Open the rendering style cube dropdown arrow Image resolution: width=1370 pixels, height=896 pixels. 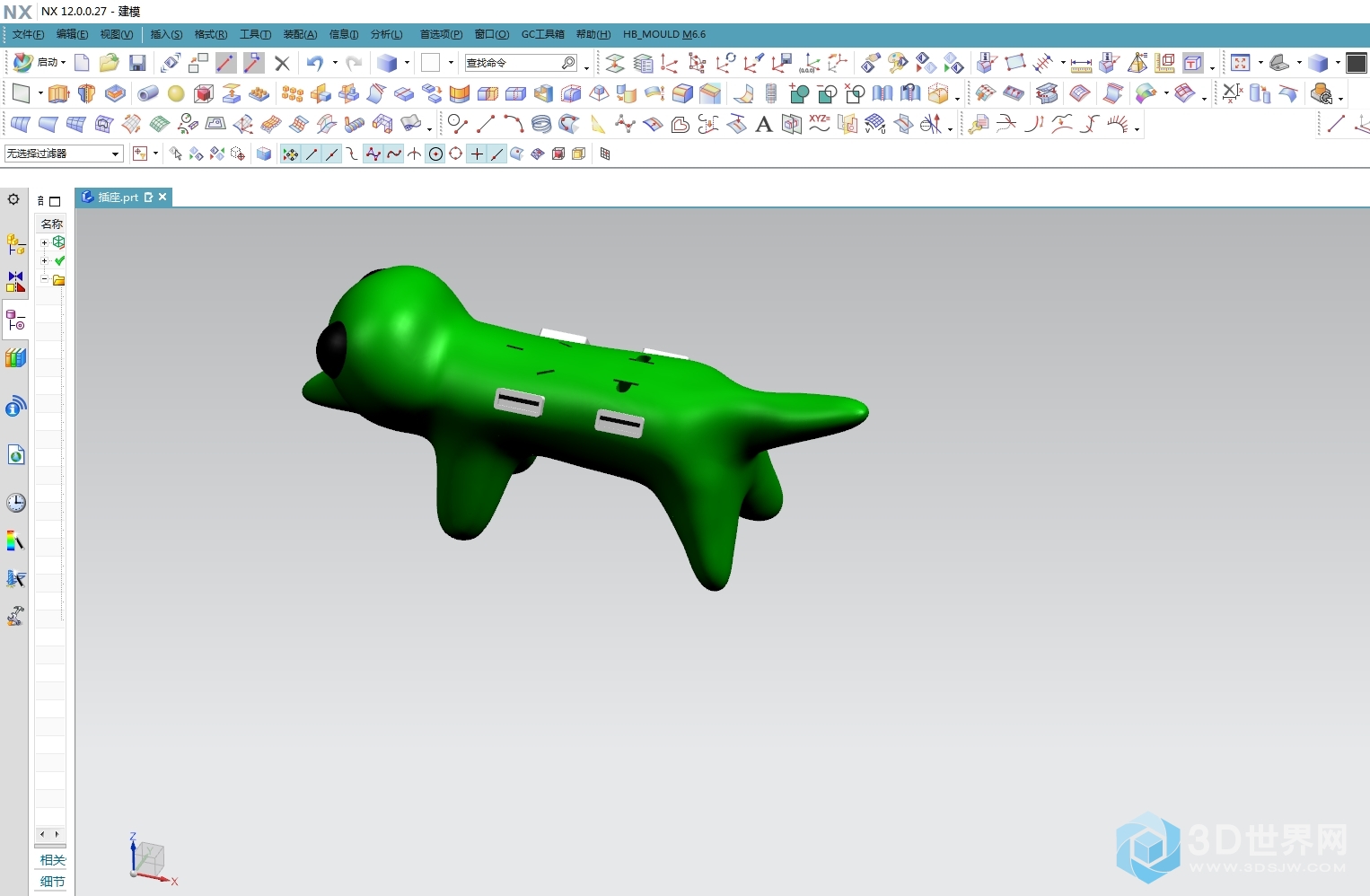[407, 63]
